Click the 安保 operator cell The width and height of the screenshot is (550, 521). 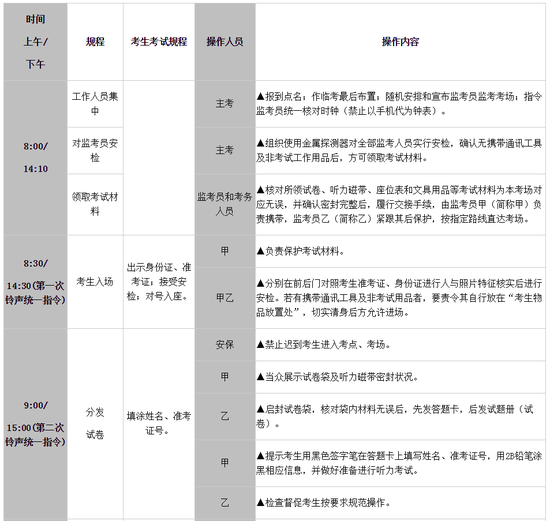click(x=225, y=345)
